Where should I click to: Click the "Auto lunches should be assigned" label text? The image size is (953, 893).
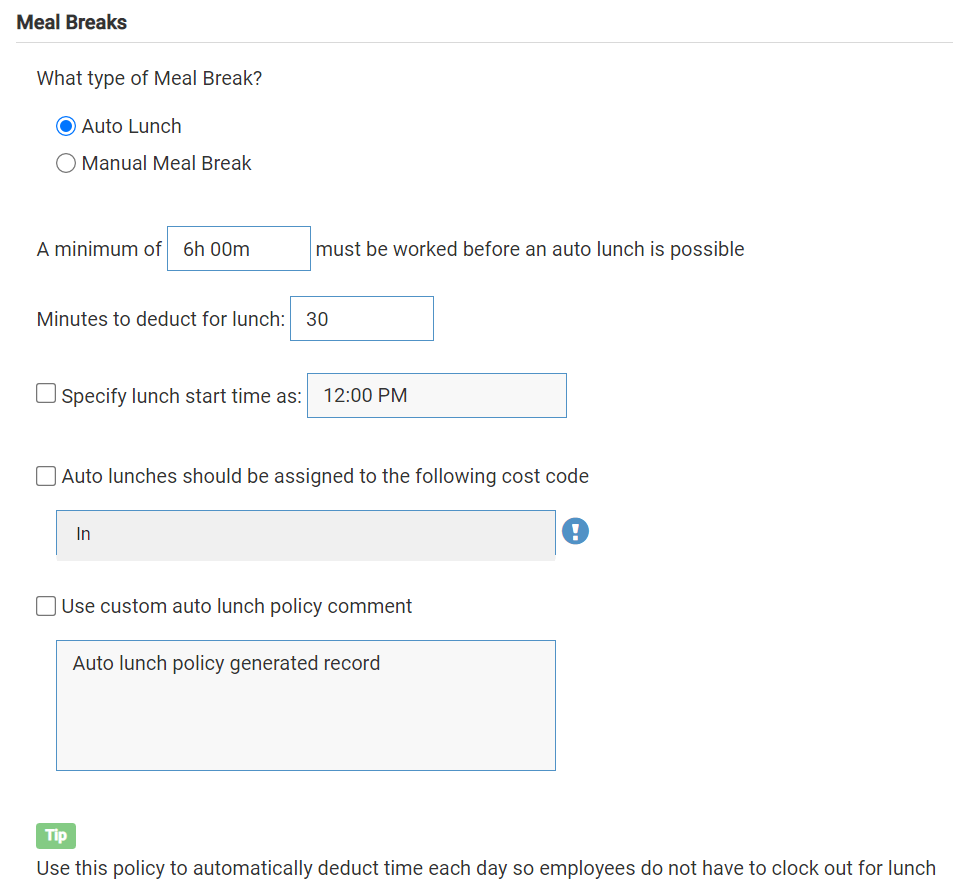point(325,476)
